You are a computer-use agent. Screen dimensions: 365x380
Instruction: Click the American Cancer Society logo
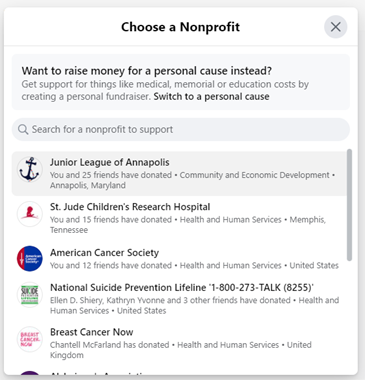point(30,259)
